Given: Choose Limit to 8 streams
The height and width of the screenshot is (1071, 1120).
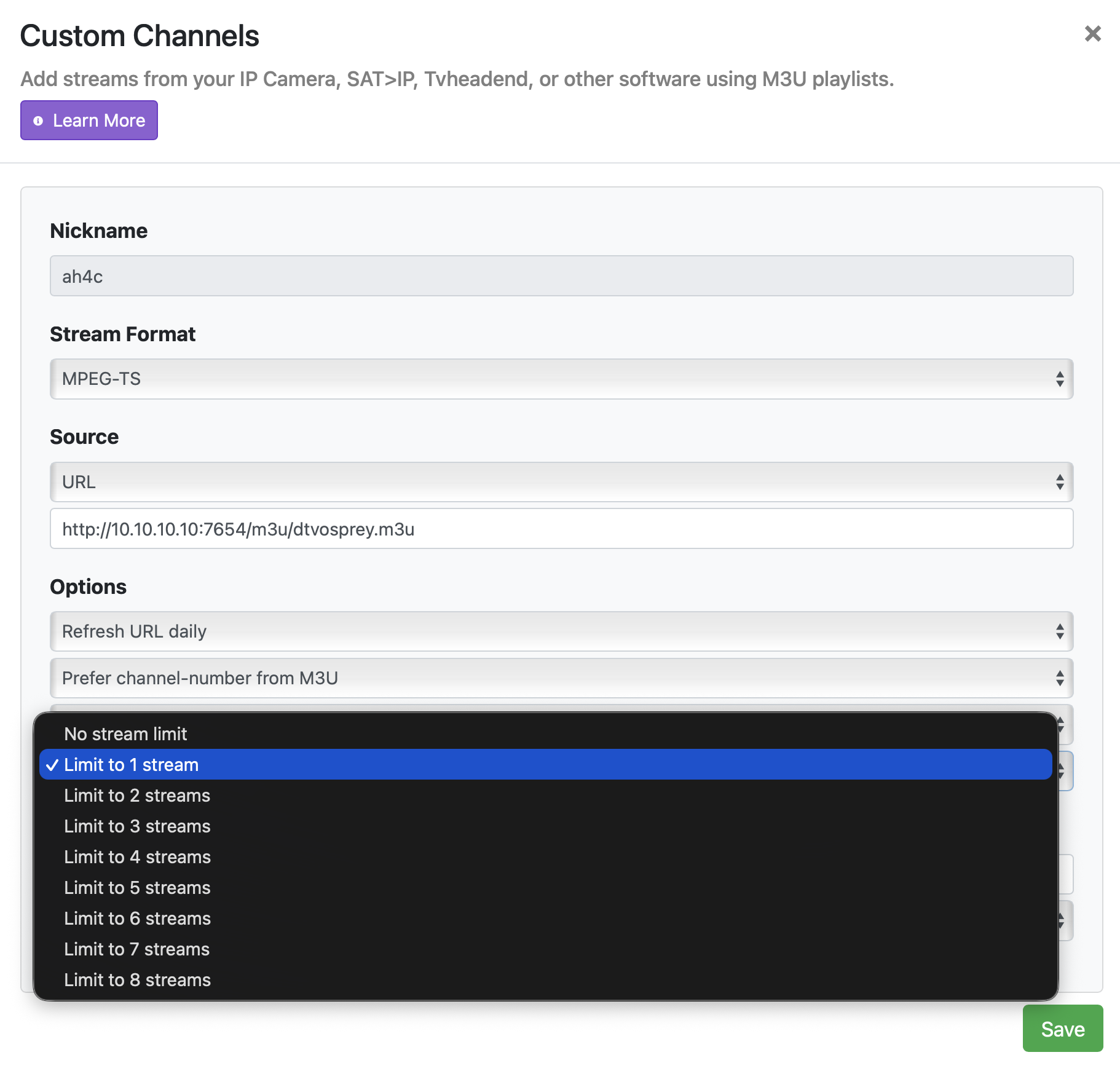Looking at the screenshot, I should click(x=137, y=980).
